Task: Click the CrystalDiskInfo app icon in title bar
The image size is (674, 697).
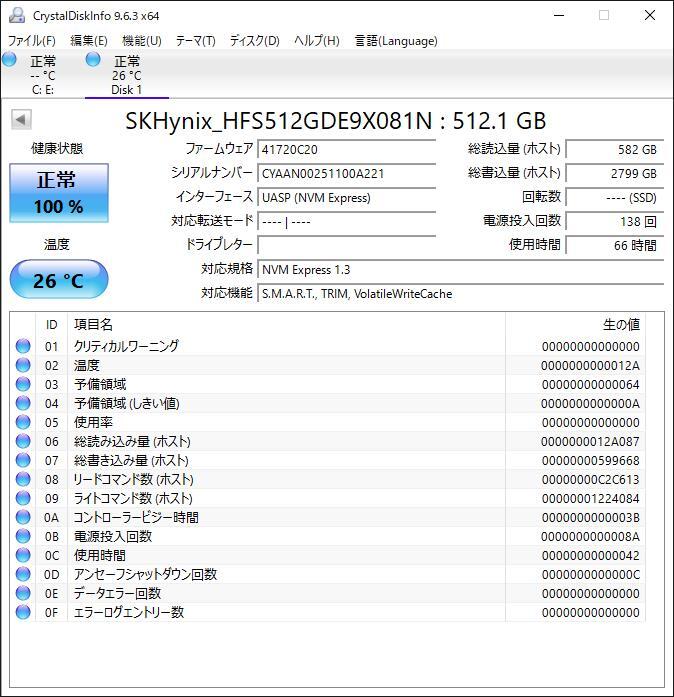Action: pos(15,16)
